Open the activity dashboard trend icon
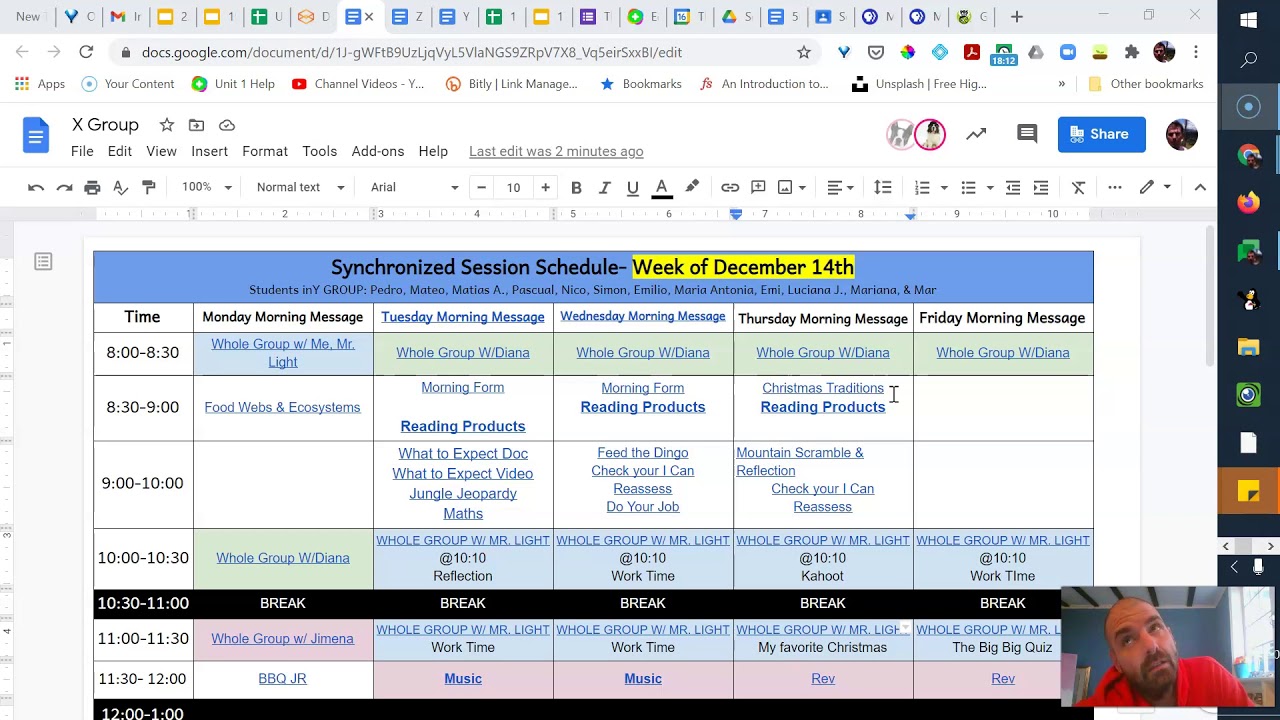The height and width of the screenshot is (720, 1280). coord(976,133)
